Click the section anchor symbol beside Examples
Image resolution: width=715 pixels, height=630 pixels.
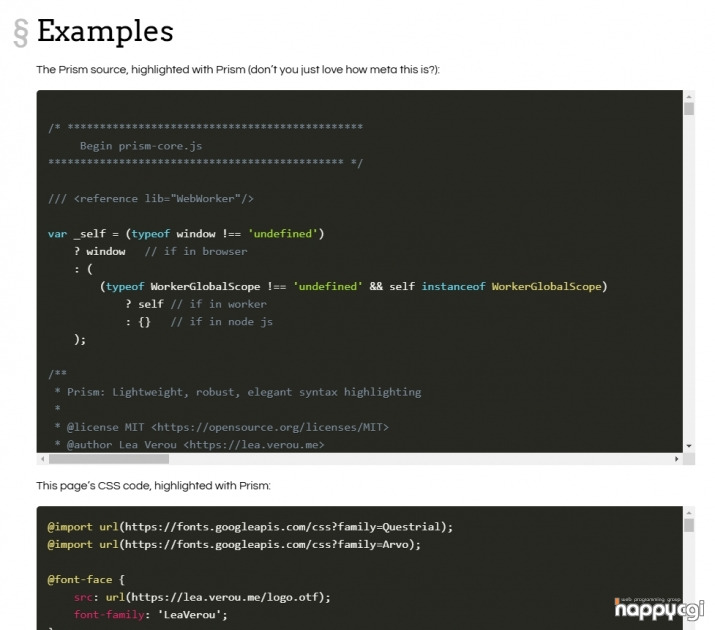(x=21, y=33)
